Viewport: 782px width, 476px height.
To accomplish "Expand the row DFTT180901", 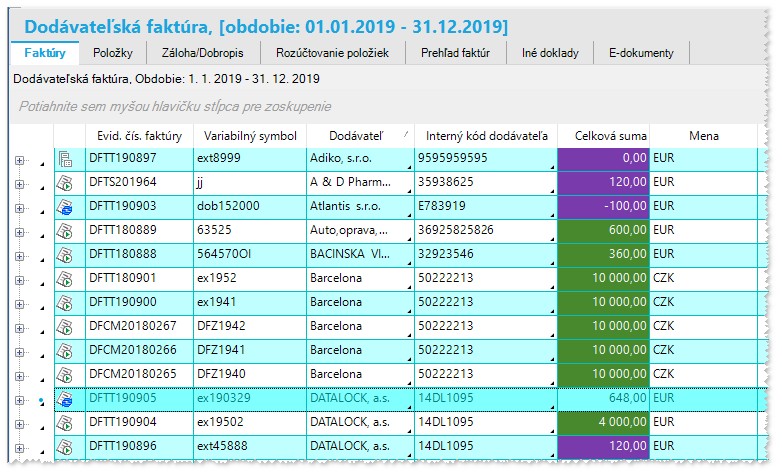I will point(19,280).
